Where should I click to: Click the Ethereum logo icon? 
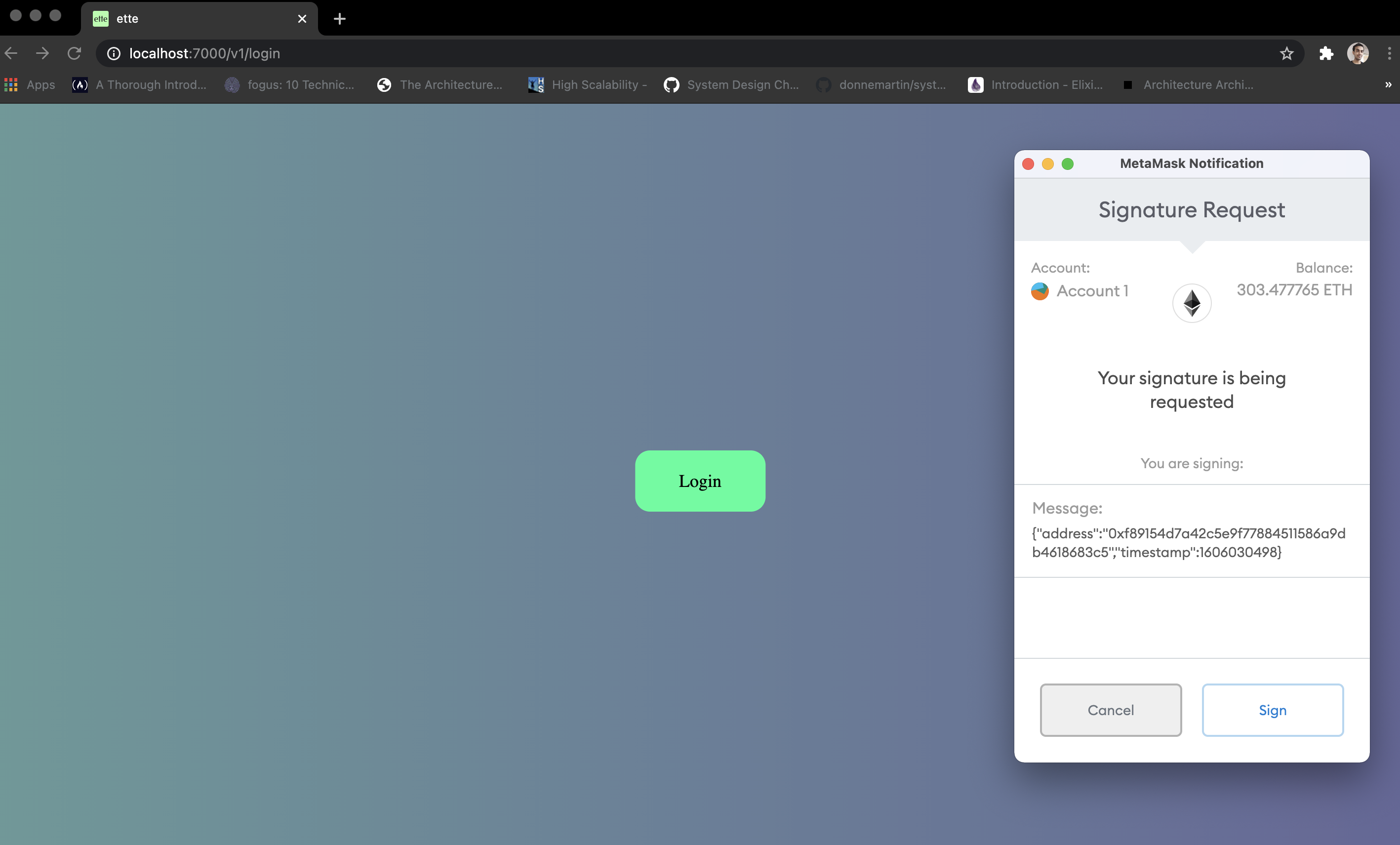click(1192, 303)
